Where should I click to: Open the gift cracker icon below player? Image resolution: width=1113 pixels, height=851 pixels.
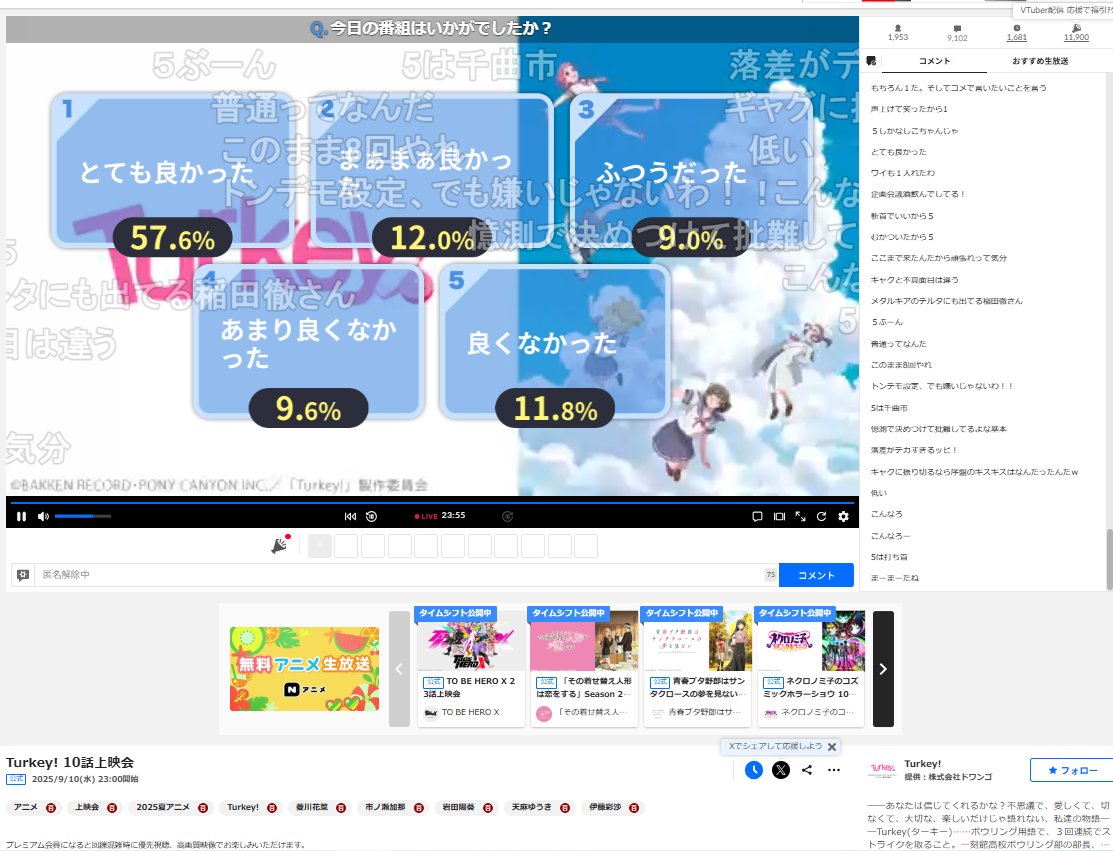point(281,544)
